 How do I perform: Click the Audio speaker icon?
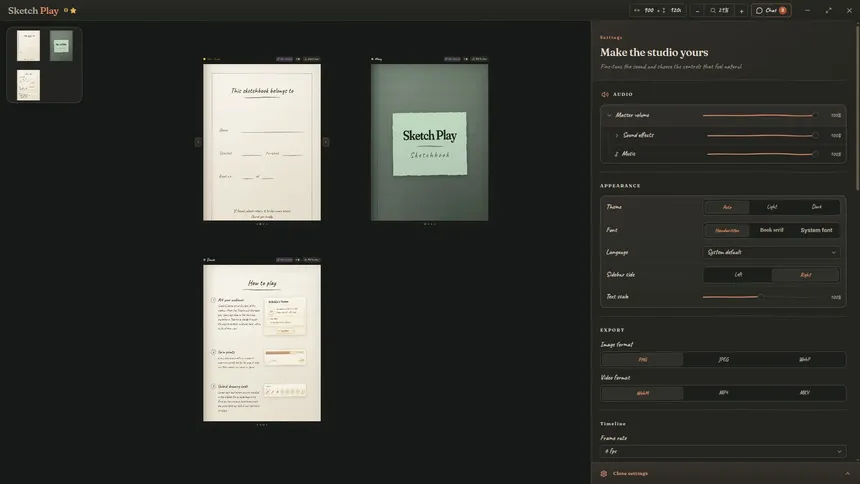(x=605, y=94)
